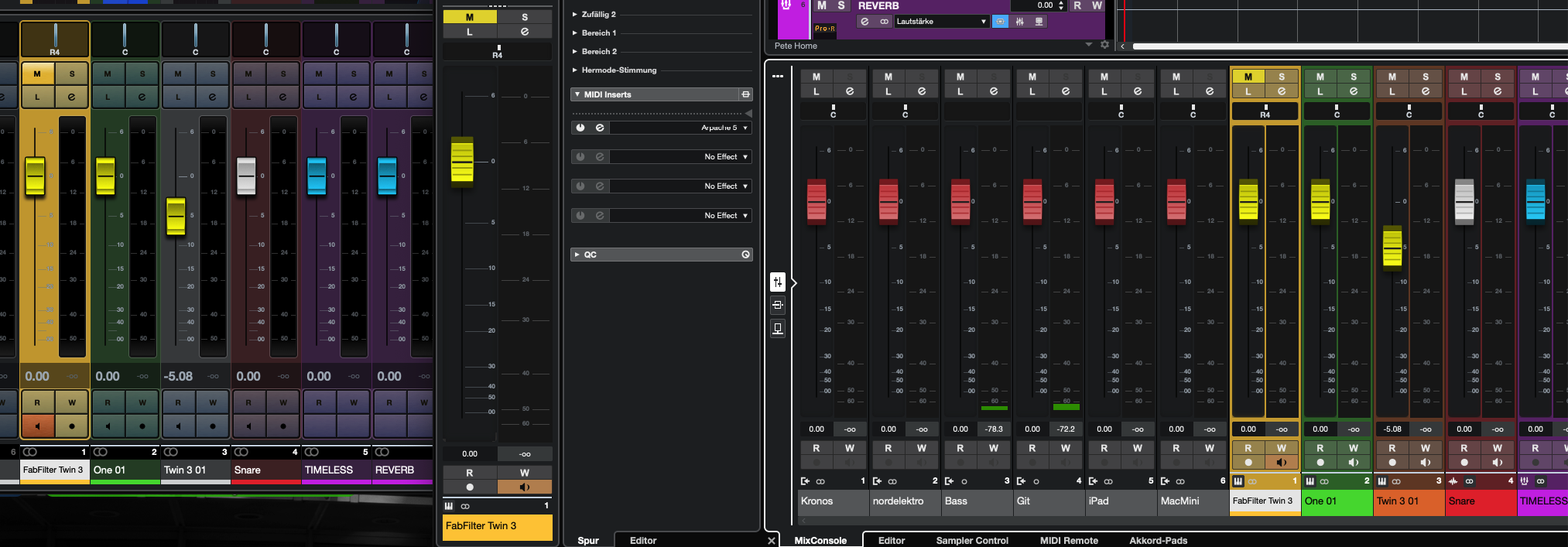The height and width of the screenshot is (547, 1568).
Task: Click the gear settings icon beside Pete Home
Action: [1104, 45]
